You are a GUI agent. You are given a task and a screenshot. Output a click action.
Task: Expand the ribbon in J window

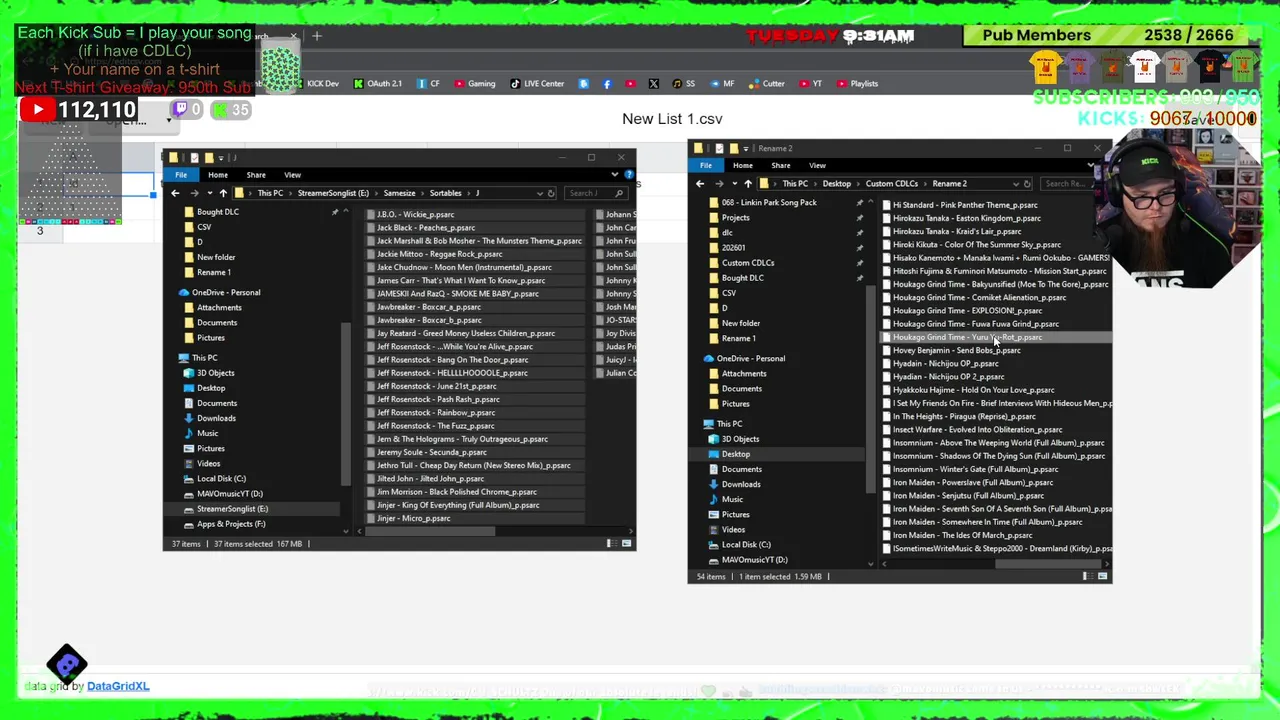tap(615, 175)
